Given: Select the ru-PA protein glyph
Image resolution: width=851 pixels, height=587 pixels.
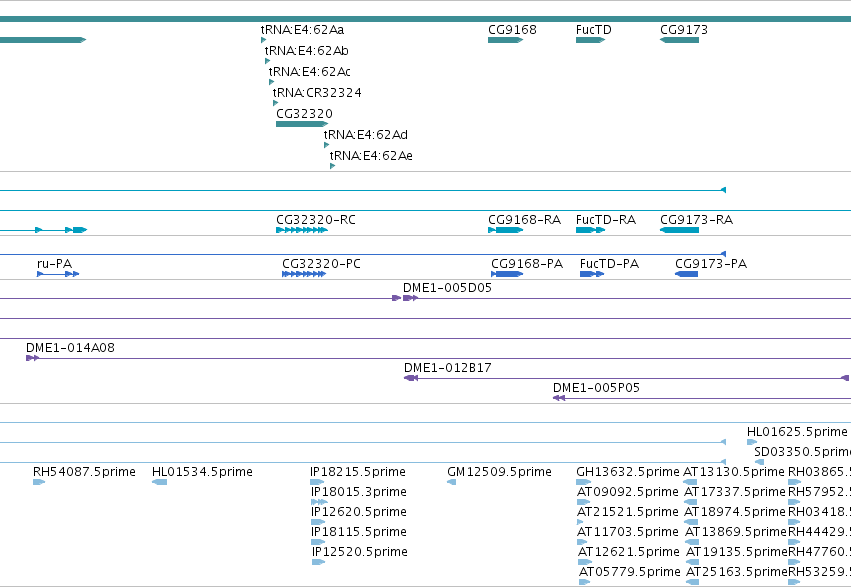Looking at the screenshot, I should [58, 274].
